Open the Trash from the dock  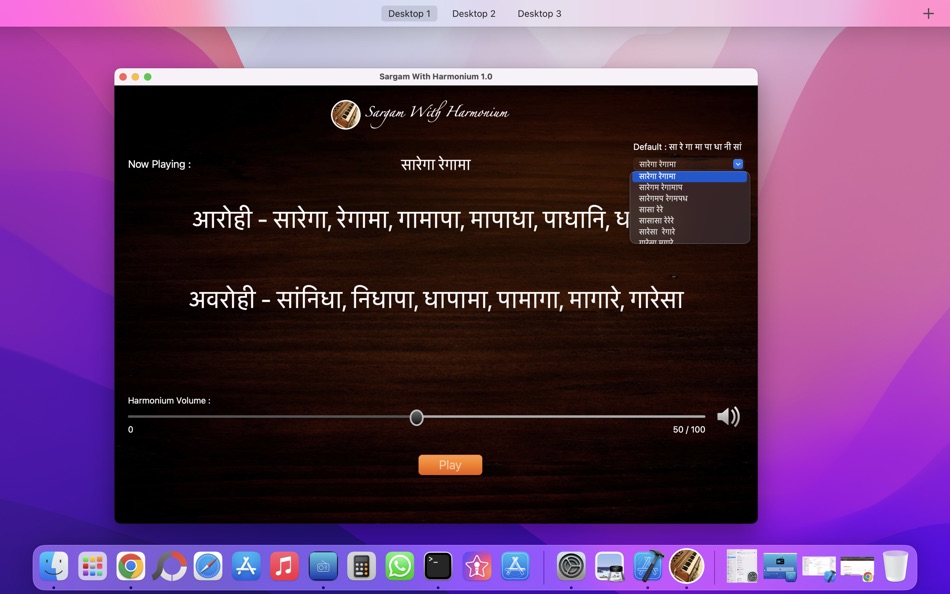click(x=893, y=567)
